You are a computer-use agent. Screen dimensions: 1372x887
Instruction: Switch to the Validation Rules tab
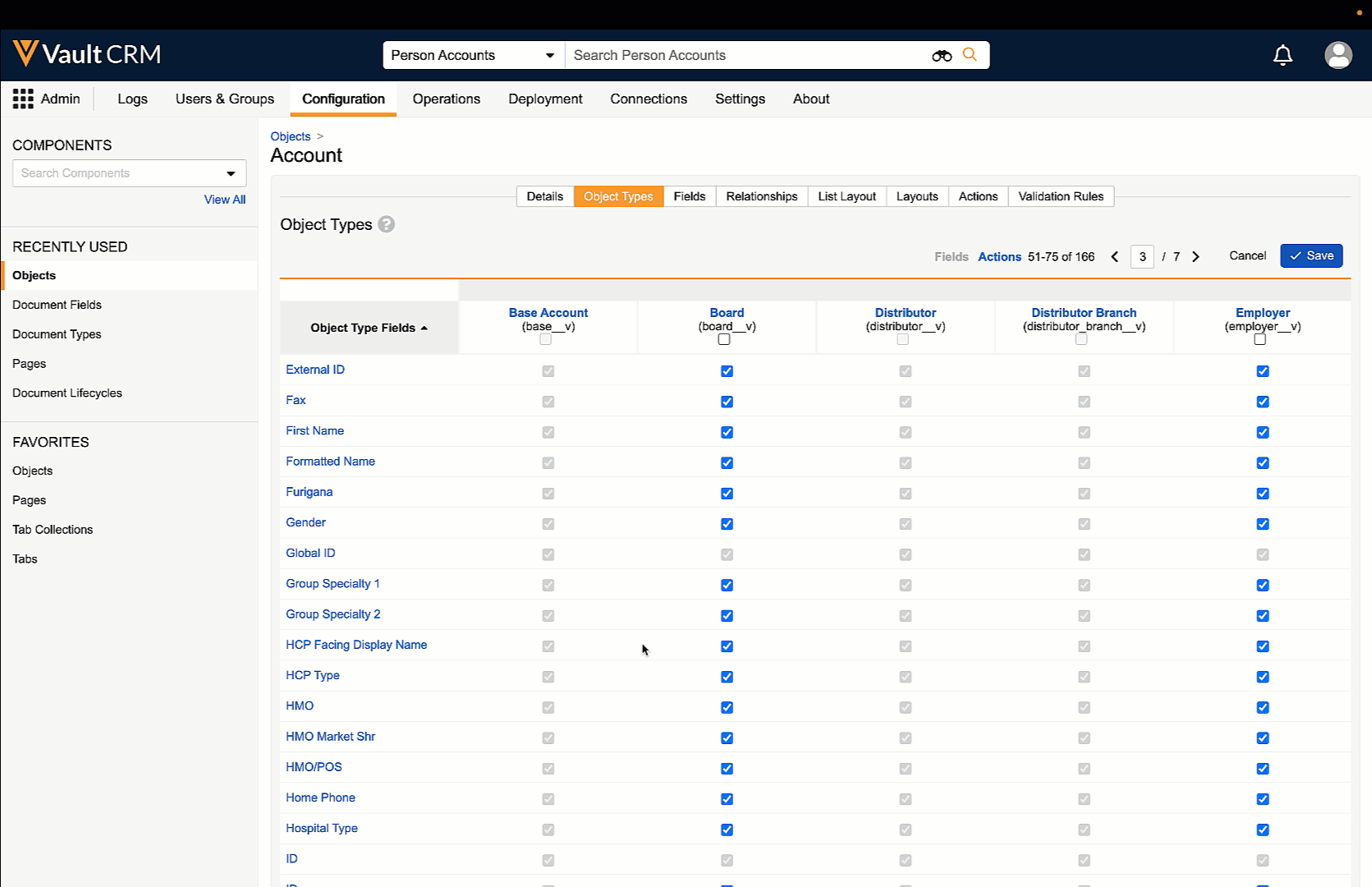(x=1060, y=196)
